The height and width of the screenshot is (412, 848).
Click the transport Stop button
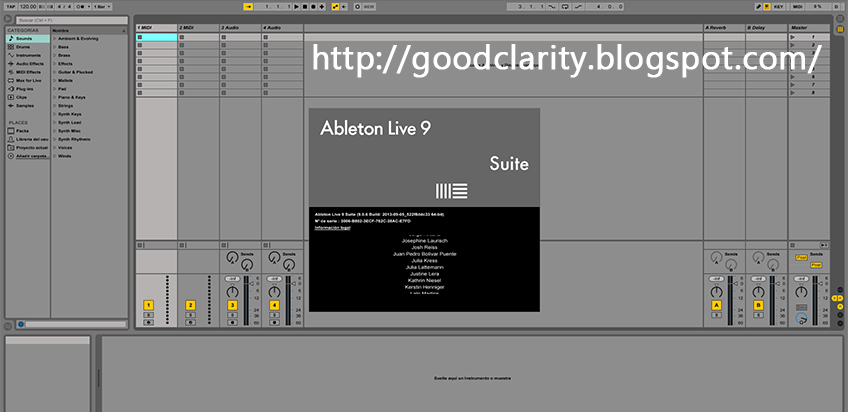click(x=304, y=6)
